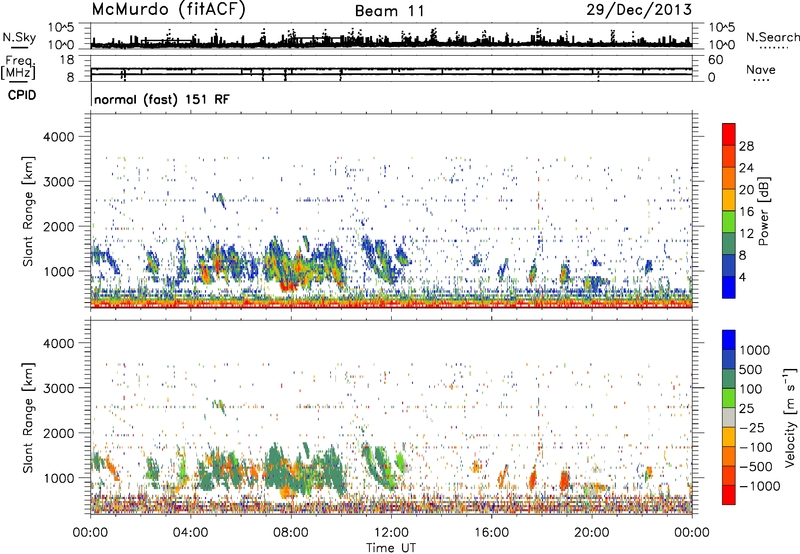
Task: Click the '16:00' time tick label
Action: 491,533
